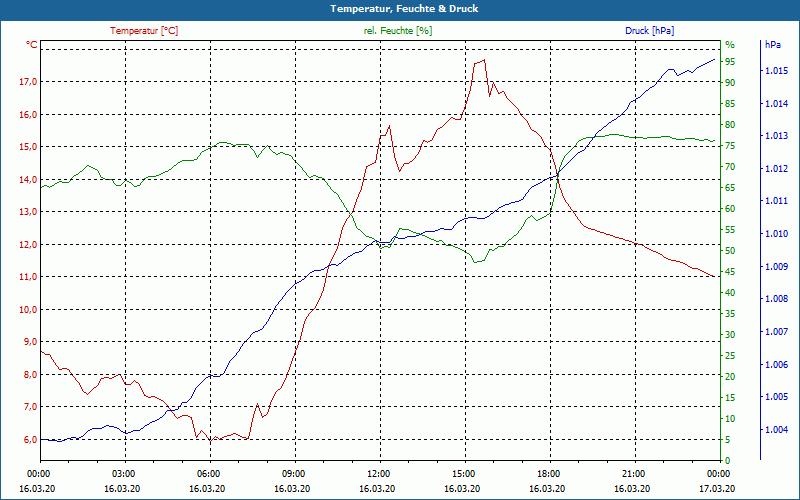Click the '9,0' temperature axis value
Screen dimensions: 800x500
point(31,342)
